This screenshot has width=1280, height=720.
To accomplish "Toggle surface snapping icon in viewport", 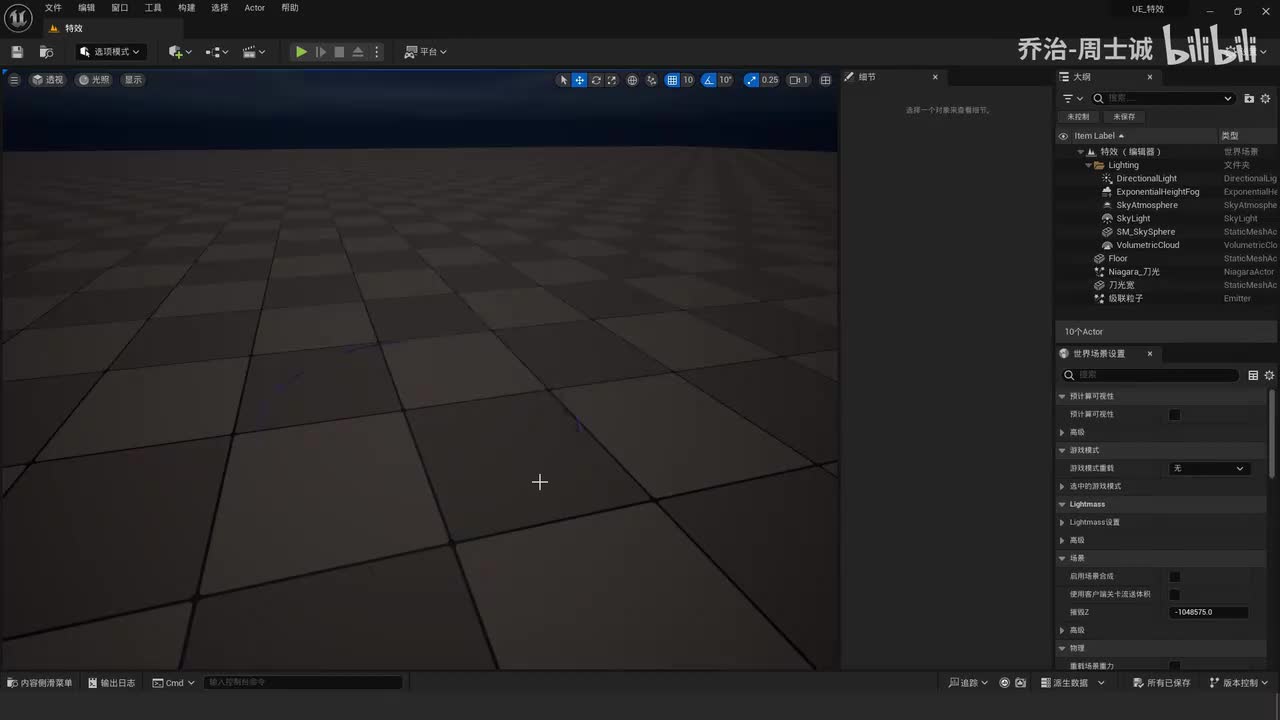I will [x=652, y=80].
